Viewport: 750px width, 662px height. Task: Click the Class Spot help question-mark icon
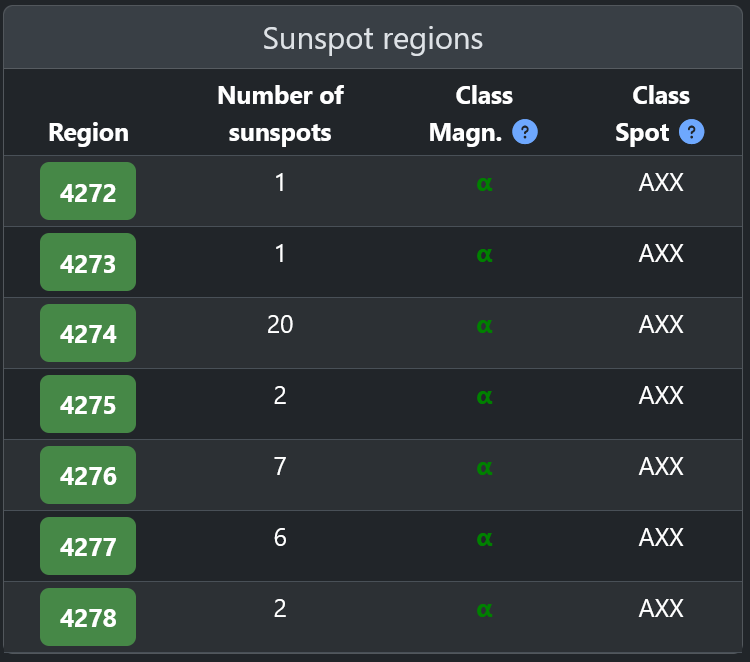[691, 132]
